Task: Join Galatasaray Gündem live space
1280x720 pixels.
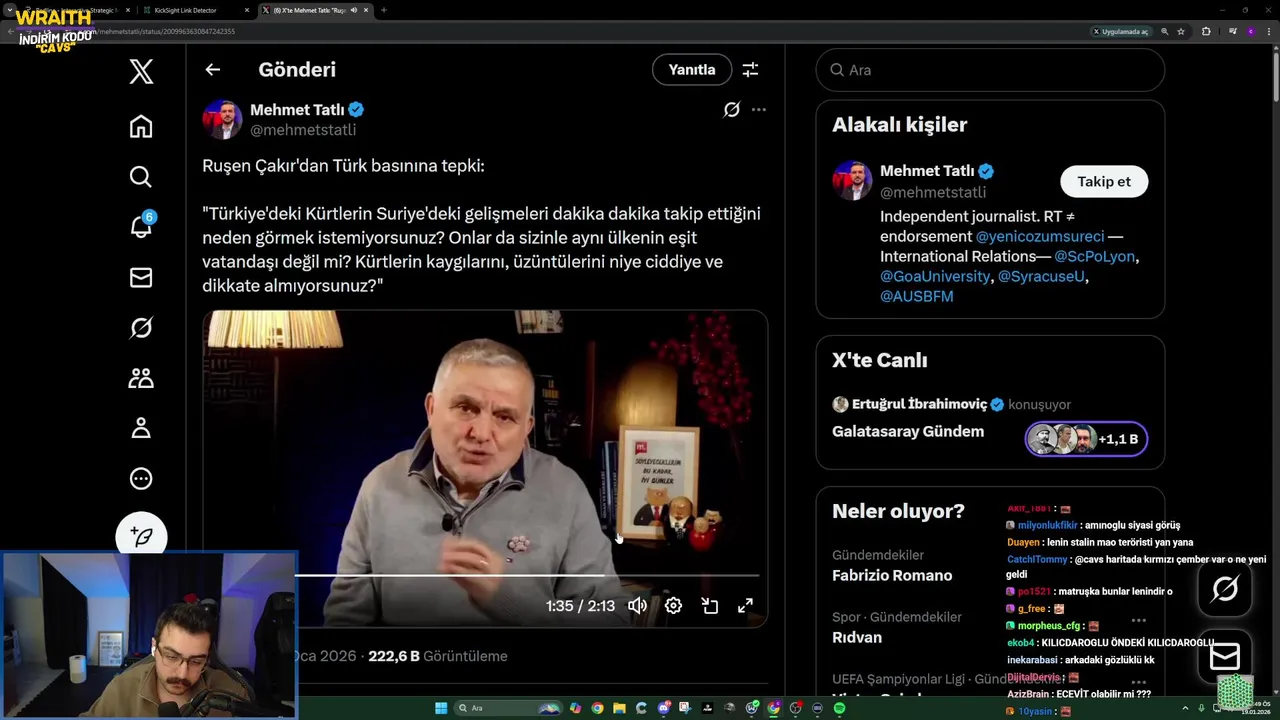Action: pyautogui.click(x=908, y=432)
